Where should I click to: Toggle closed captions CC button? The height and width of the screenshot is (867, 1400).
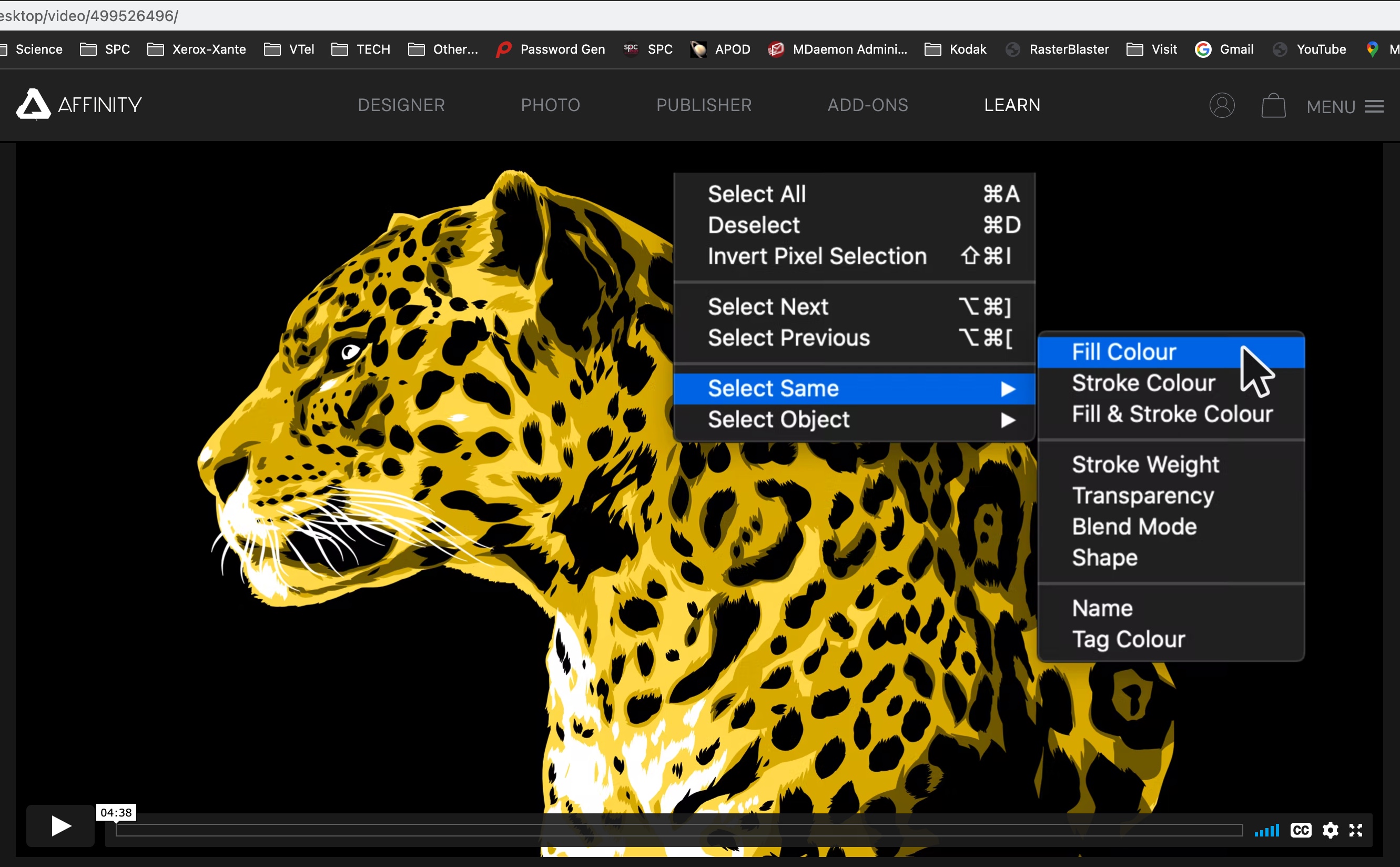(x=1300, y=830)
